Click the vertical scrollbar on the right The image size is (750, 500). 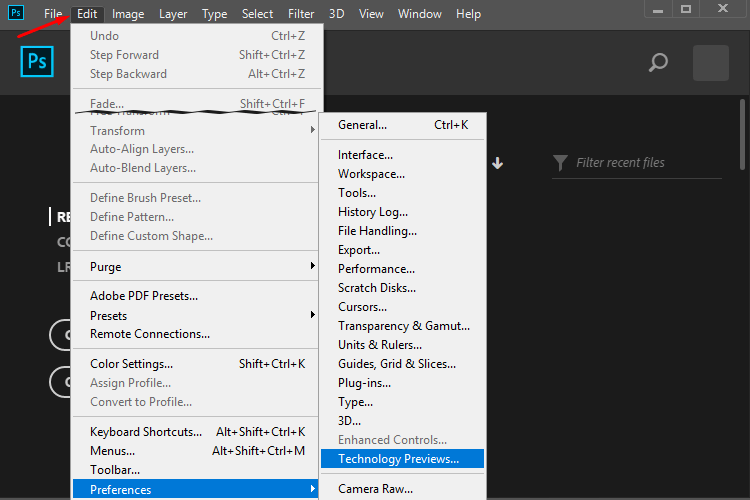(742, 134)
